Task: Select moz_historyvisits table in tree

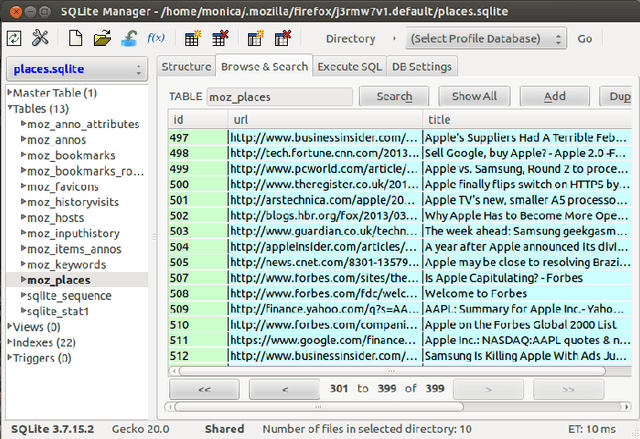Action: point(73,202)
